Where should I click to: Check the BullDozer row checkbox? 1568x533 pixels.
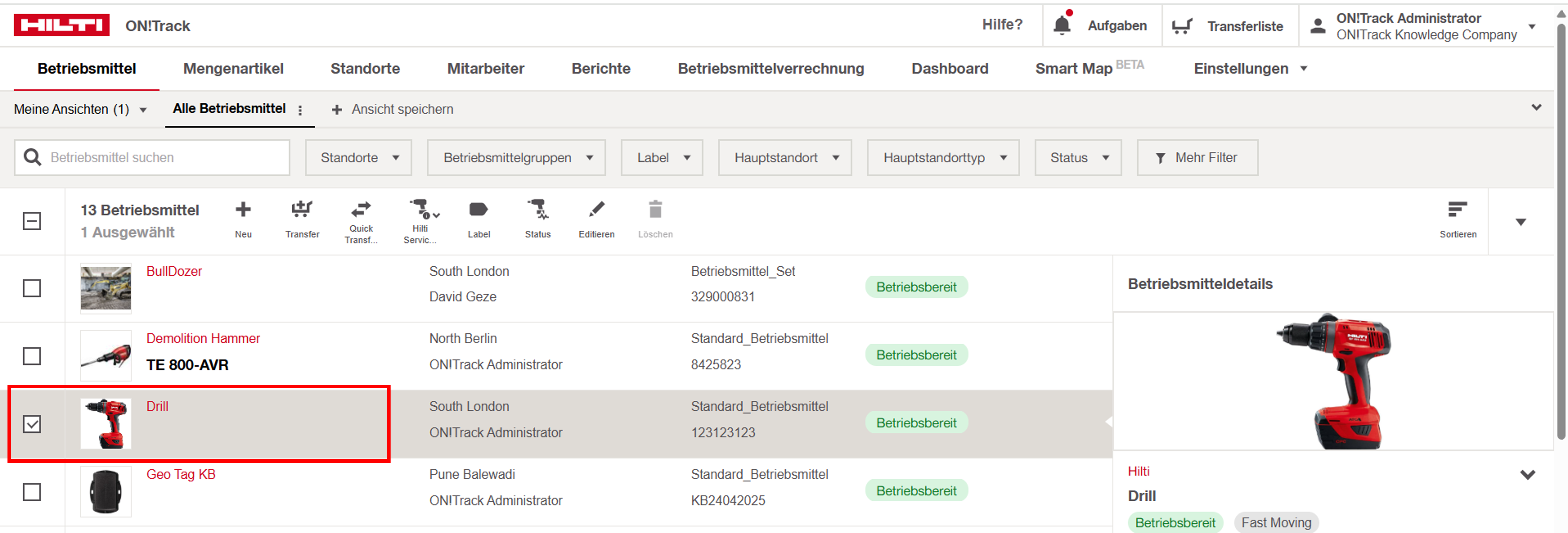coord(32,288)
